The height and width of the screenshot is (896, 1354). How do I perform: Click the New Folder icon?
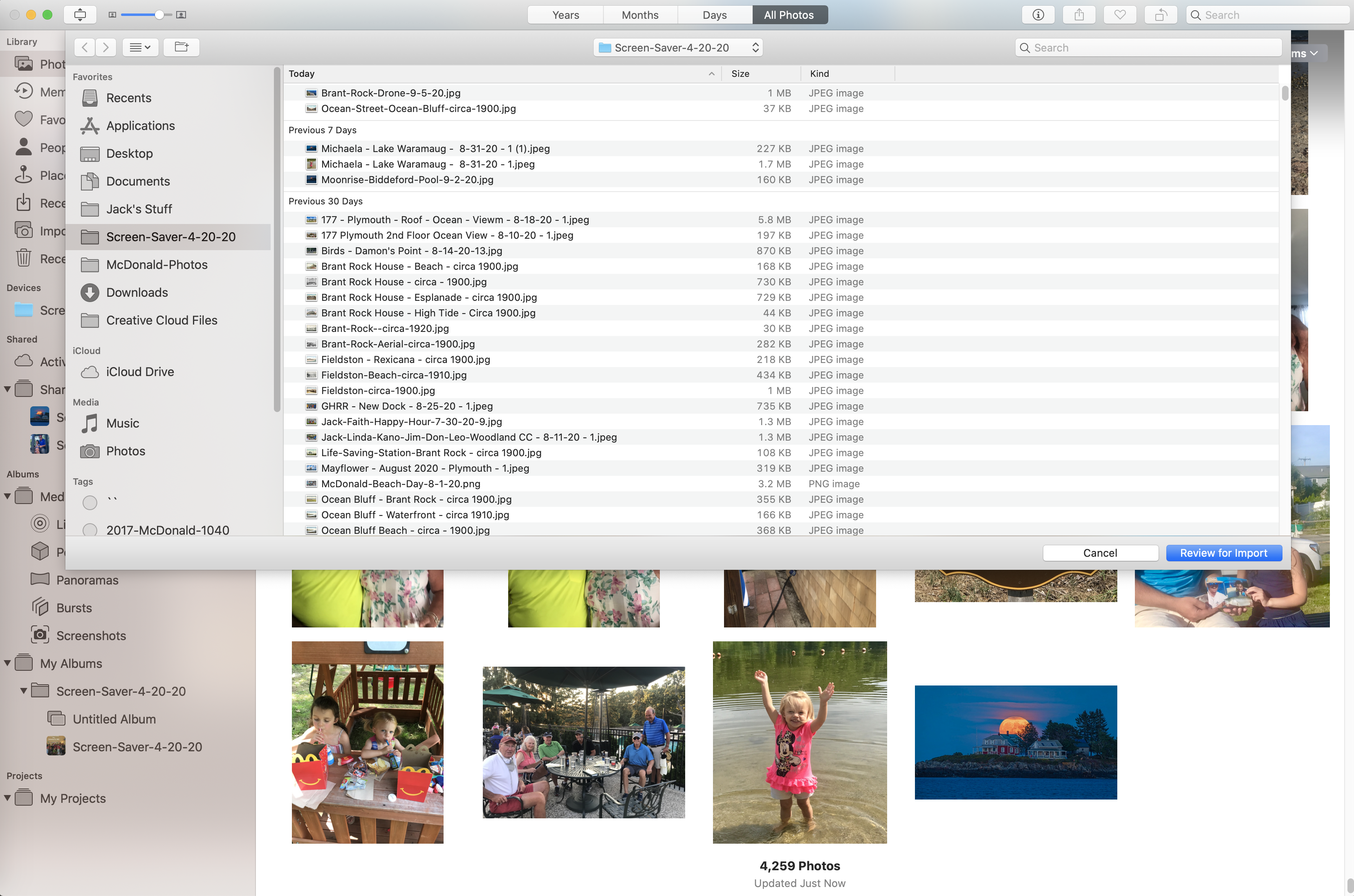coord(181,47)
